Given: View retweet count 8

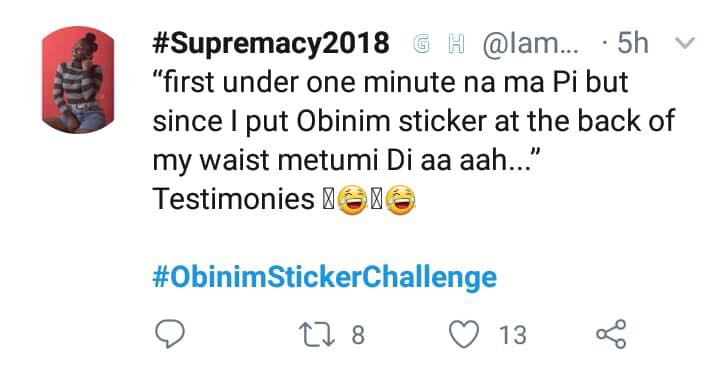Looking at the screenshot, I should (x=358, y=335).
